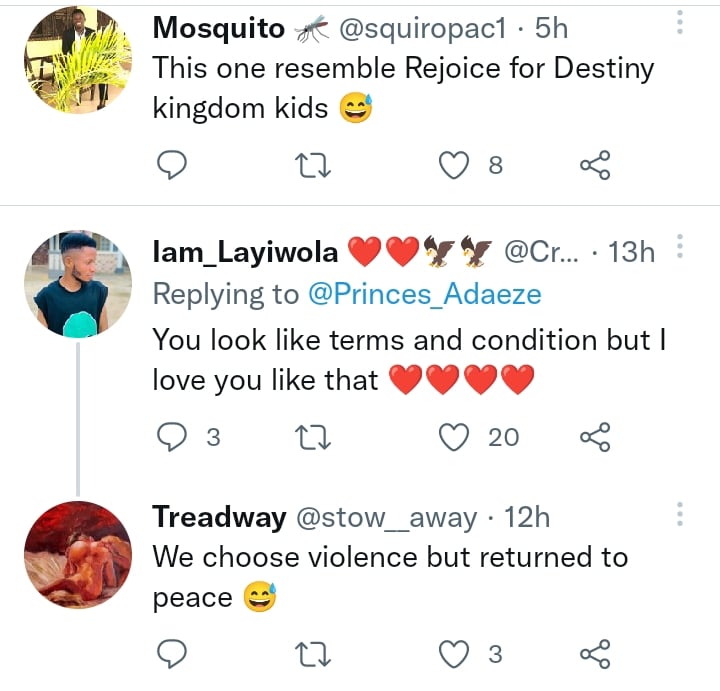720x691 pixels.
Task: View Iam_Layiwola's profile avatar
Action: pos(78,284)
